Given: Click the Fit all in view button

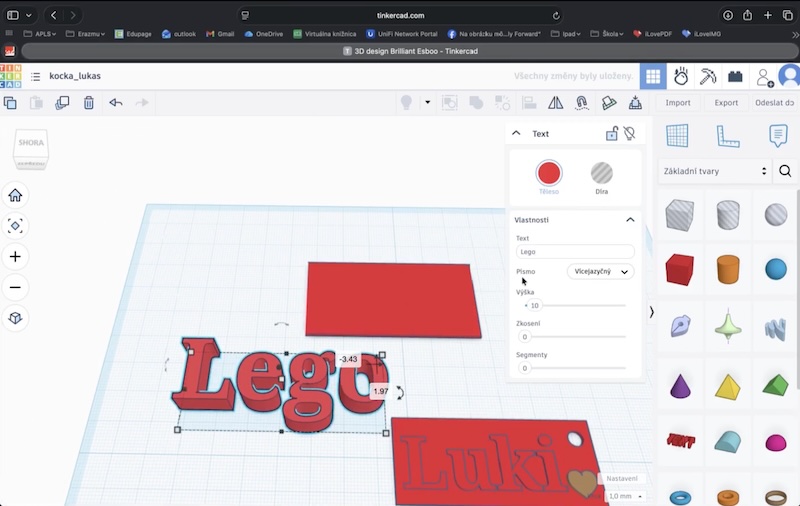Looking at the screenshot, I should (x=15, y=225).
